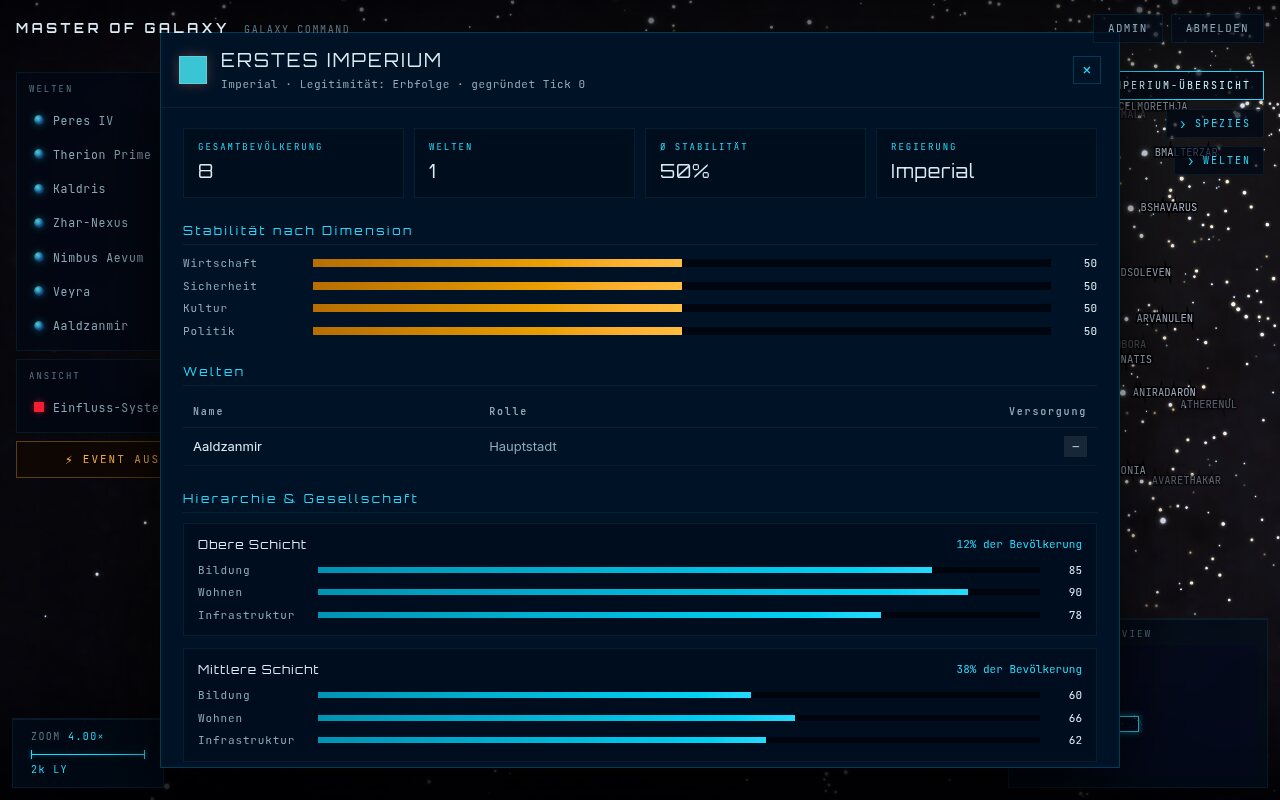Expand the WELTEN section on the right

[1218, 160]
